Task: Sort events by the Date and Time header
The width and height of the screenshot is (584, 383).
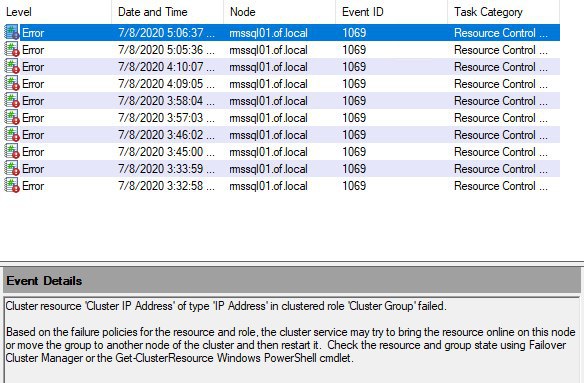Action: (x=168, y=12)
